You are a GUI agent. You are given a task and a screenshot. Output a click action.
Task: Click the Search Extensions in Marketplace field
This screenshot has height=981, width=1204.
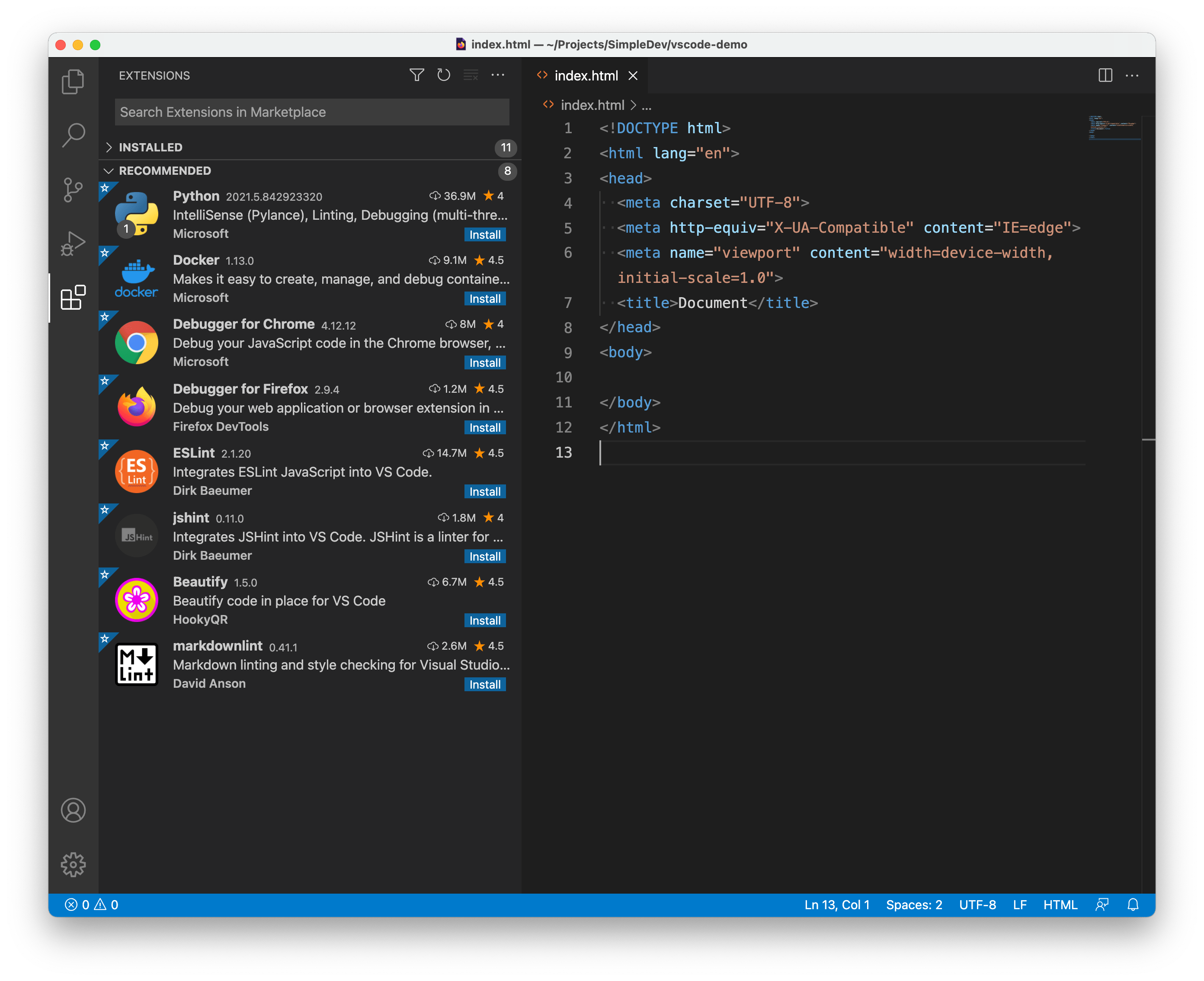[x=312, y=112]
